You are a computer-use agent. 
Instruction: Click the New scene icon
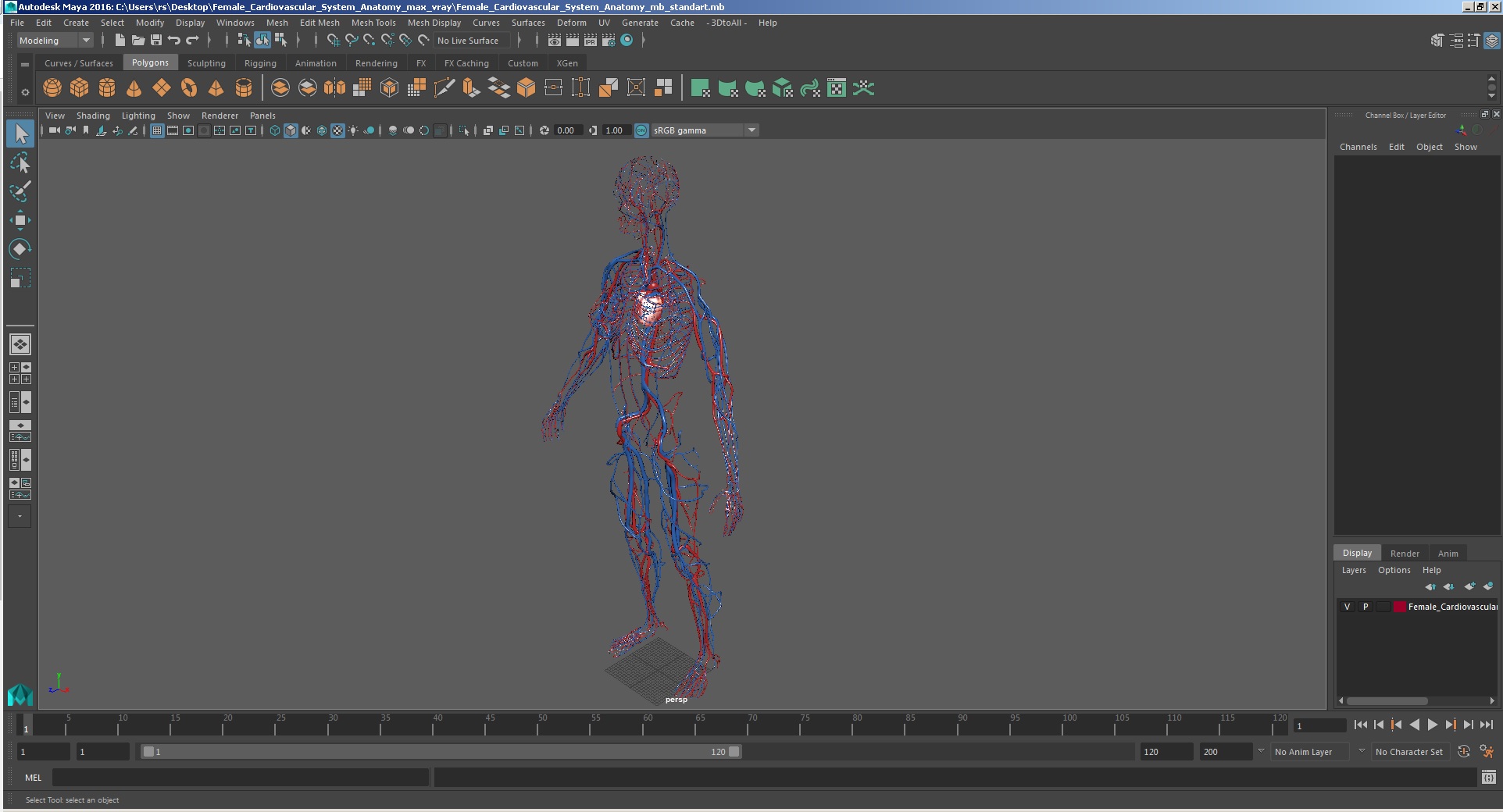(x=120, y=41)
